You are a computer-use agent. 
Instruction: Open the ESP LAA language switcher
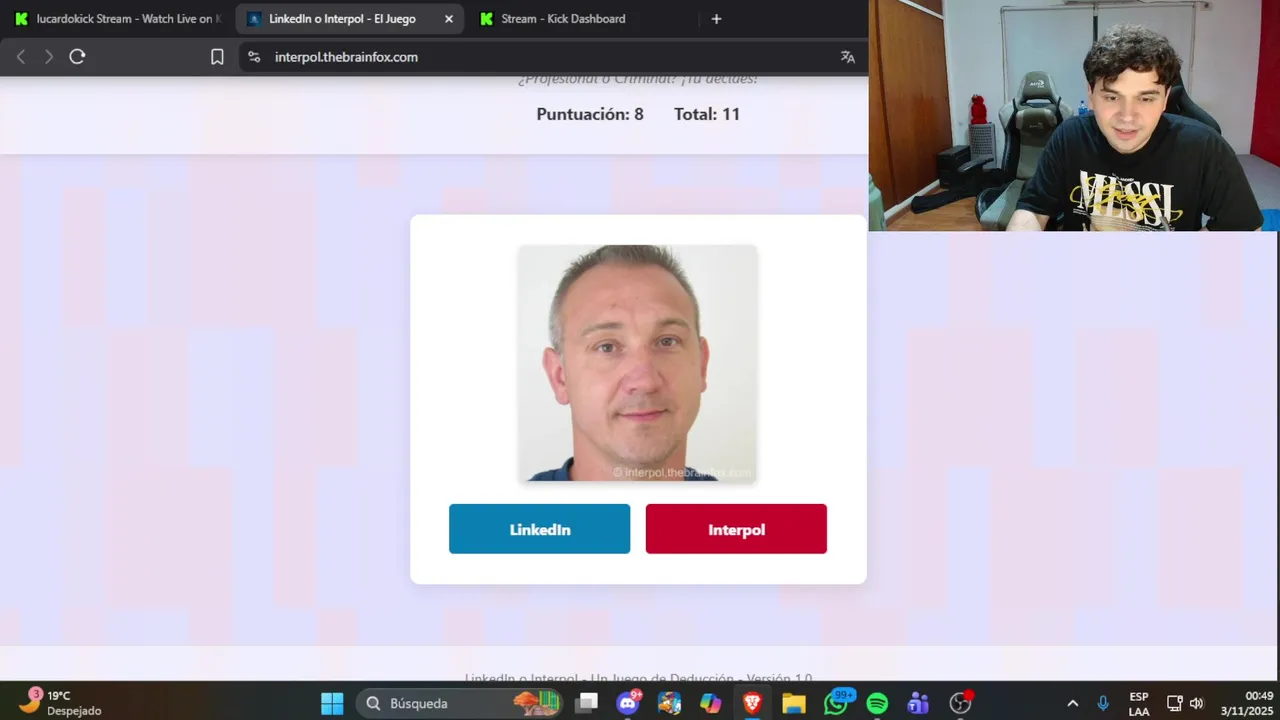coord(1139,703)
